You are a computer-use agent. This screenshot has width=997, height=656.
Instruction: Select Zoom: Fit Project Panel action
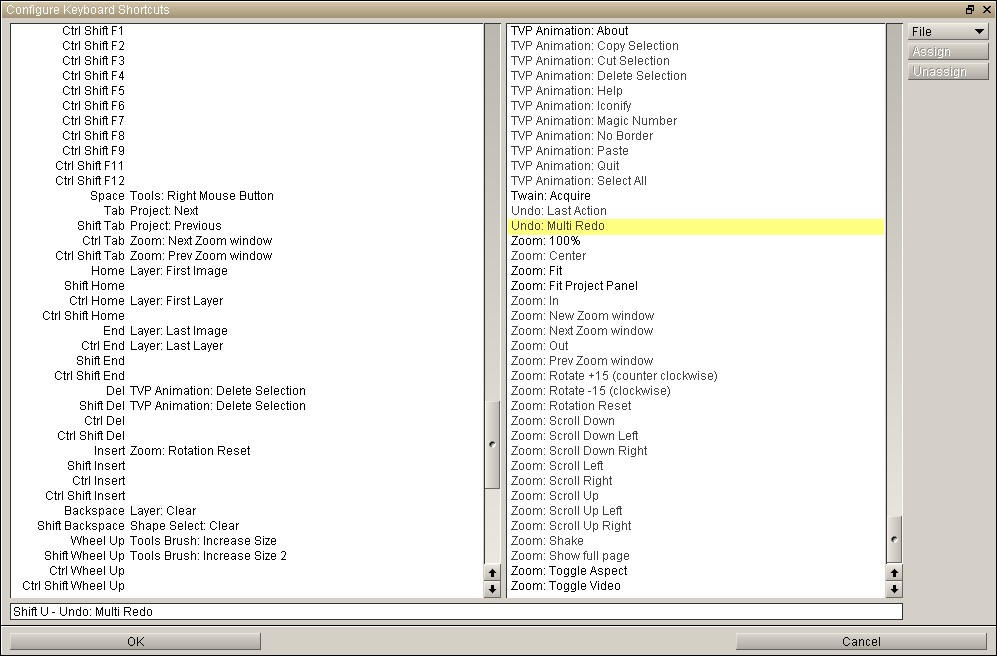point(696,285)
